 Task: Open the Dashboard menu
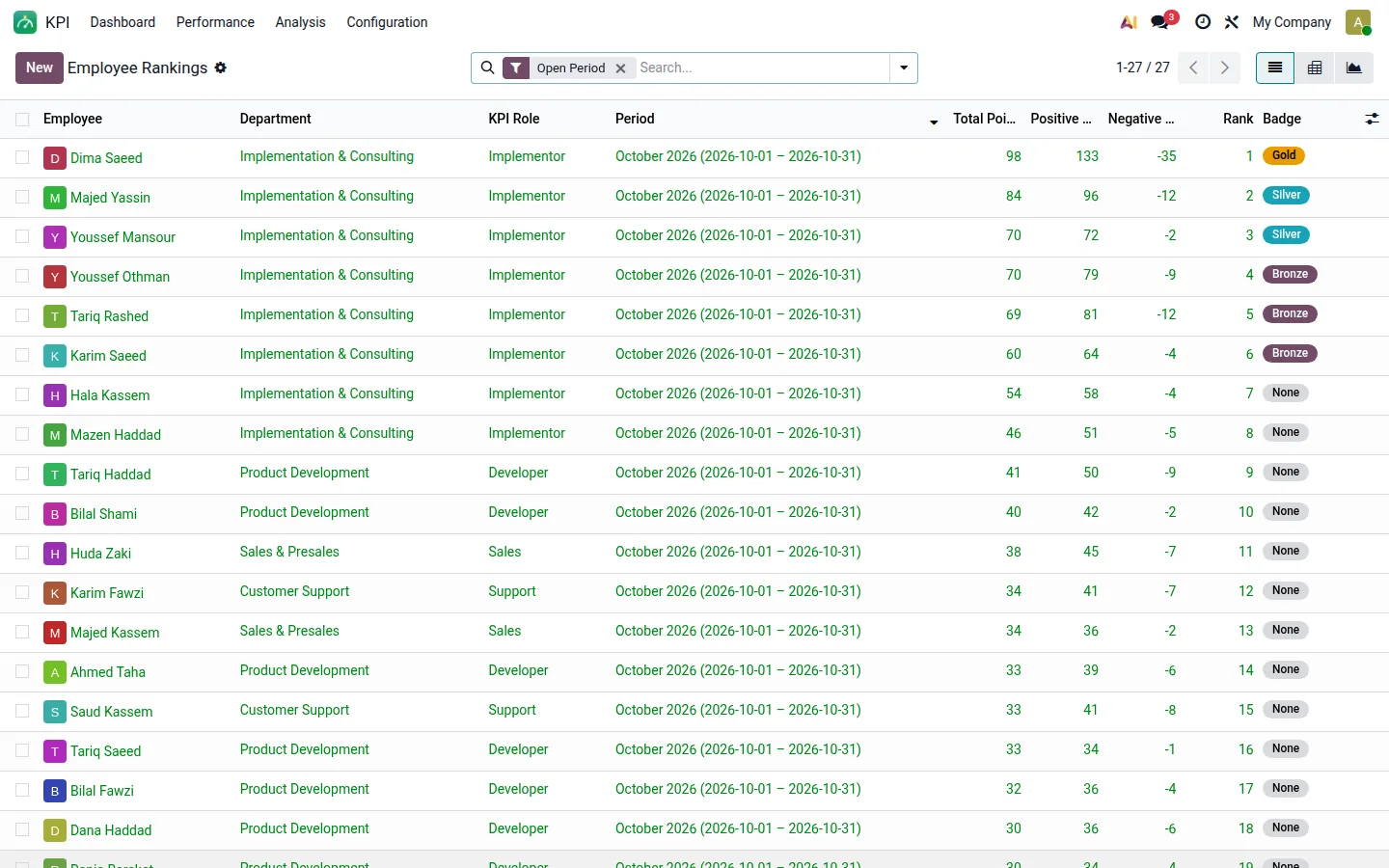pyautogui.click(x=123, y=22)
